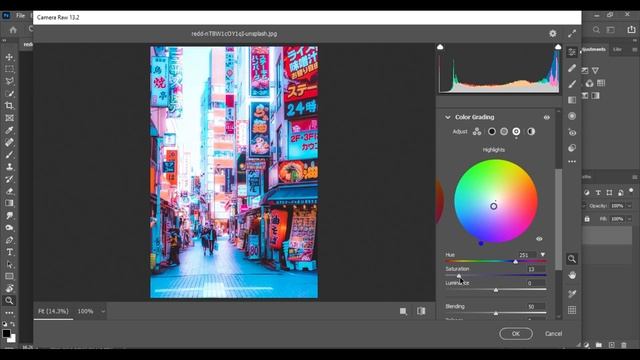Image resolution: width=640 pixels, height=360 pixels.
Task: Confirm edits with OK button
Action: click(x=516, y=334)
